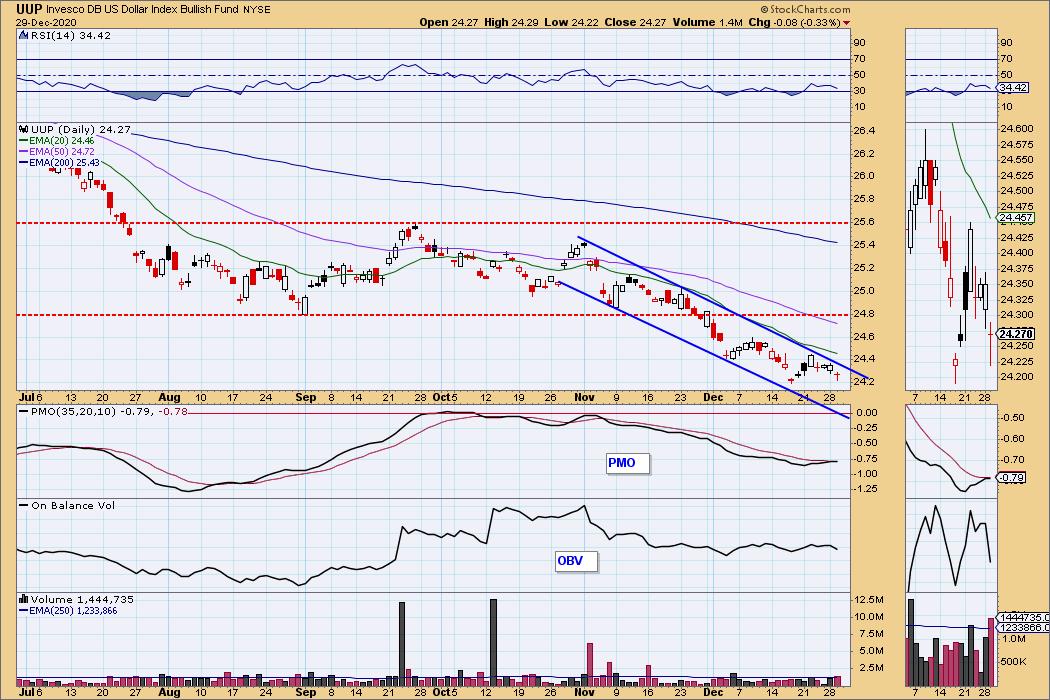Viewport: 1050px width, 700px height.
Task: Open the StockCharts.com watermark link
Action: 806,9
